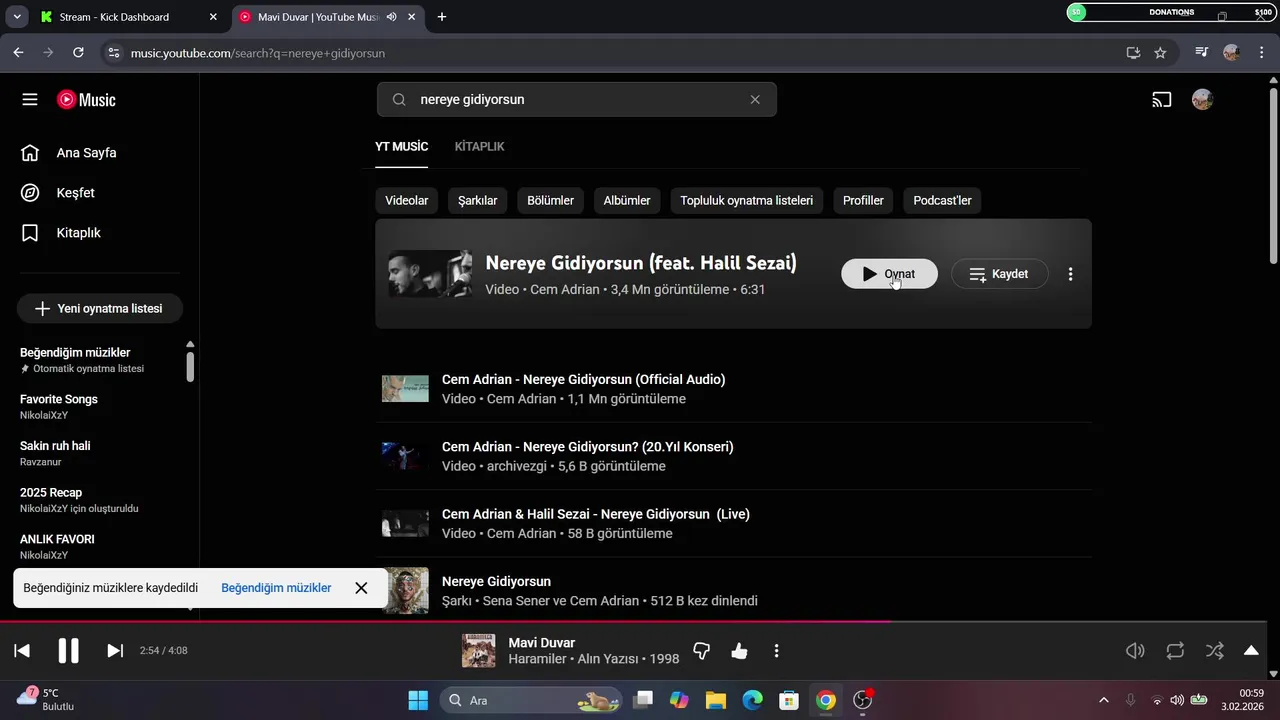Filter results by Bölümler chip
Viewport: 1280px width, 720px height.
(x=551, y=200)
